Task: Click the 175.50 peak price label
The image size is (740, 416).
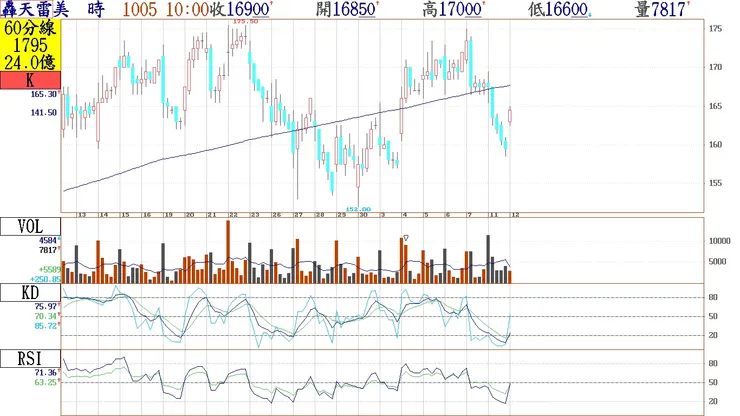Action: tap(245, 22)
